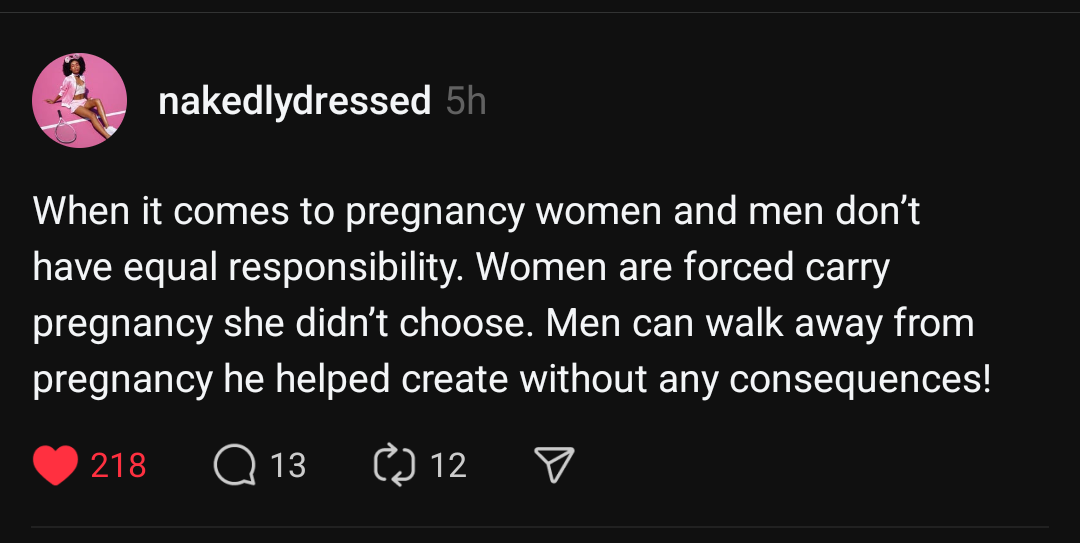Image resolution: width=1080 pixels, height=543 pixels.
Task: Click the divider line below the post
Action: click(x=540, y=527)
